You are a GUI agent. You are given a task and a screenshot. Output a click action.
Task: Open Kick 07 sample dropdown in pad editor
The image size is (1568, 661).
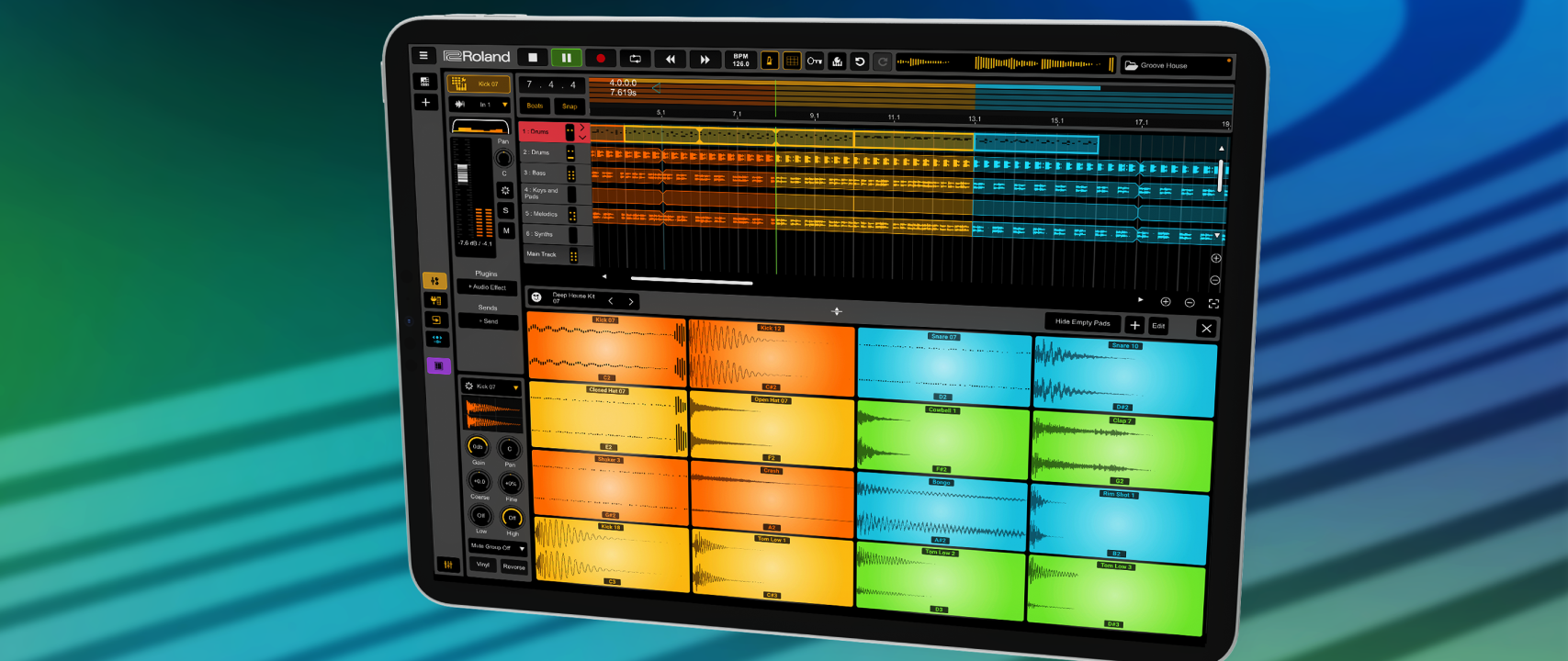point(492,387)
